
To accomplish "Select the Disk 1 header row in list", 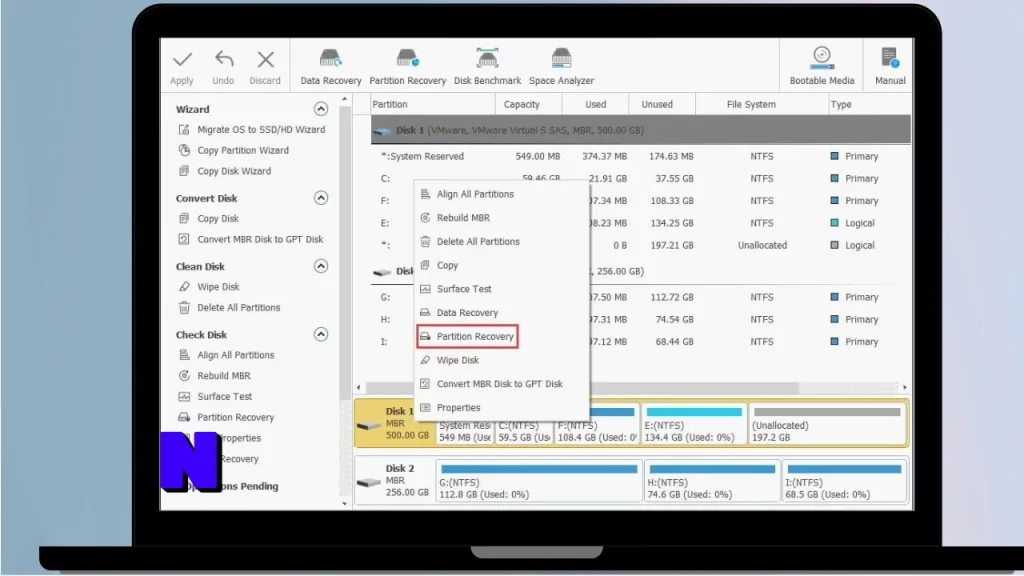I will 641,130.
